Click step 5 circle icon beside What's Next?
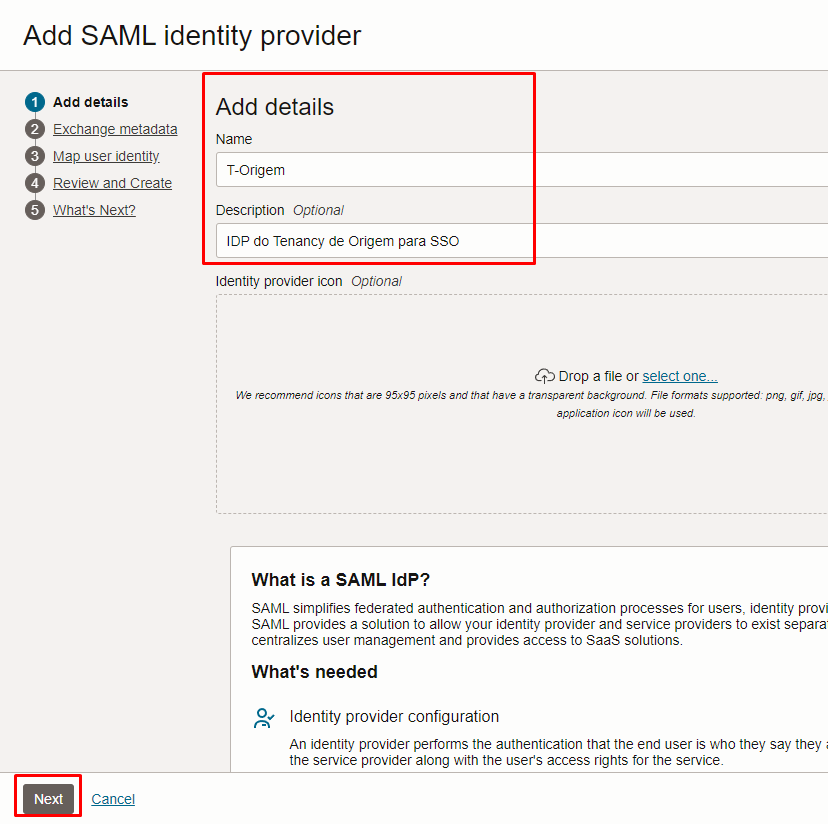The image size is (828, 824). (x=35, y=210)
